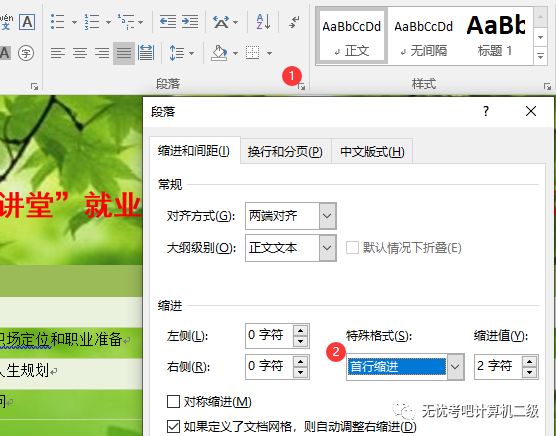The height and width of the screenshot is (436, 556).
Task: Apply the 正文 style
Action: click(x=351, y=36)
